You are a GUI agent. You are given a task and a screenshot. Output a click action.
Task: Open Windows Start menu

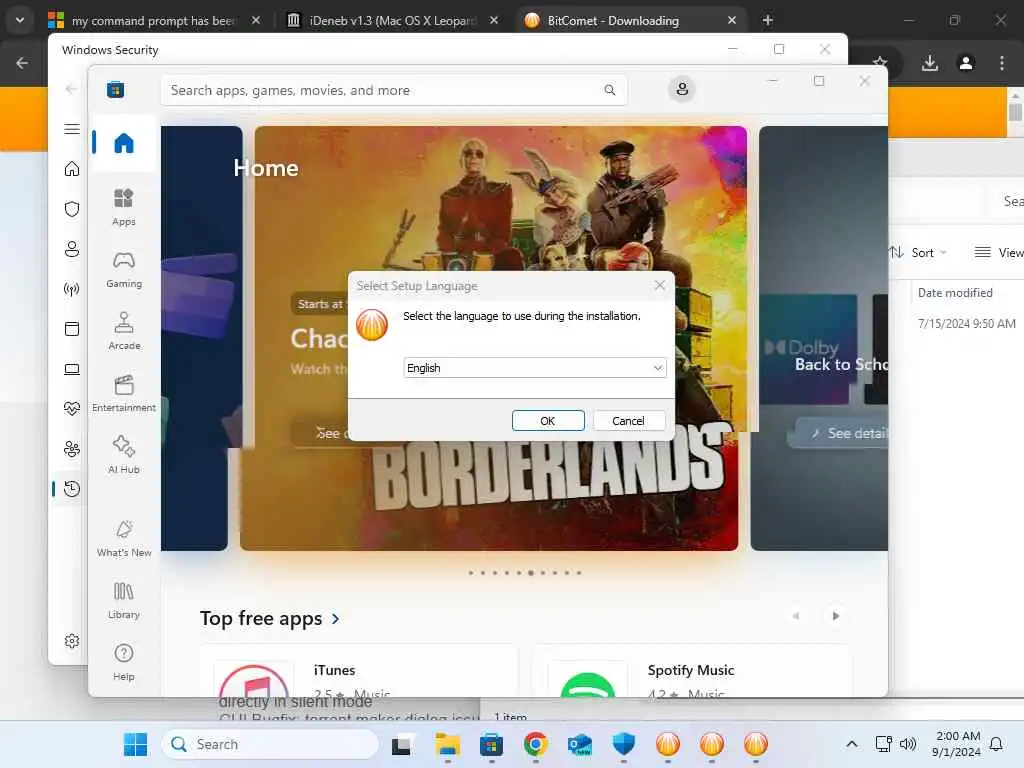(x=136, y=744)
